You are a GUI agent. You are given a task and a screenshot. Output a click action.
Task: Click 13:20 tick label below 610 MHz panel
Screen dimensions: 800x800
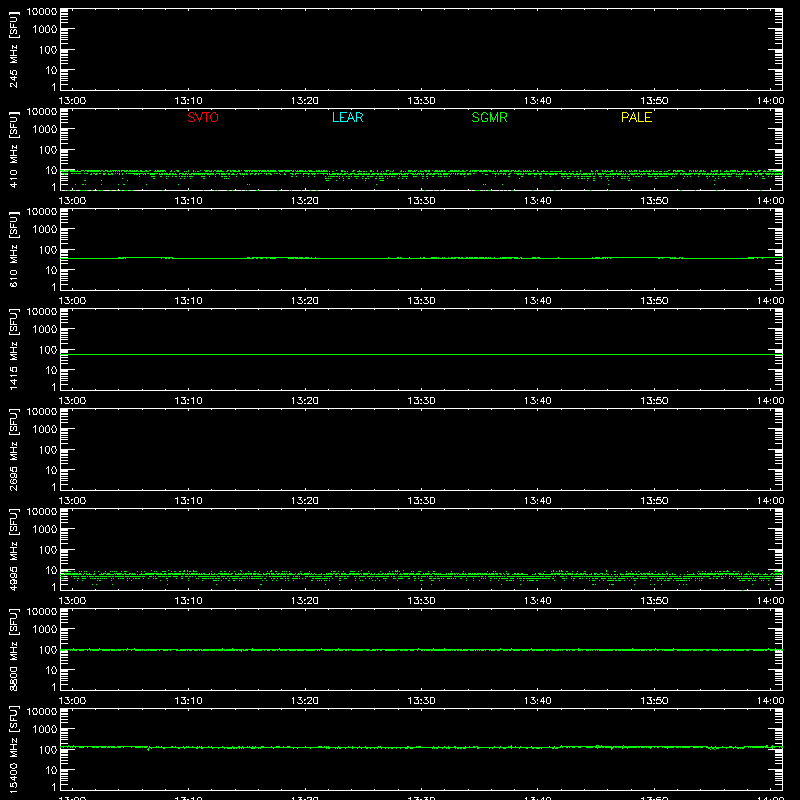click(305, 301)
